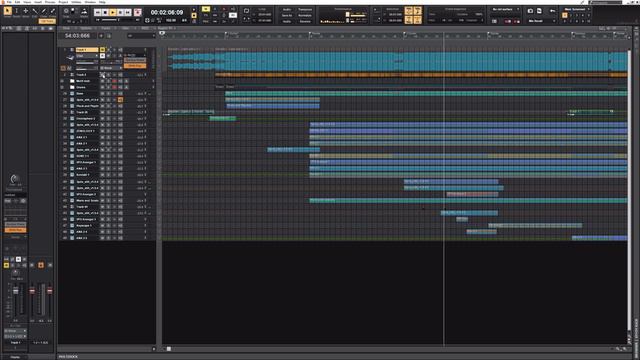Viewport: 640px width, 360px height.
Task: Click the track icon of the Bass track
Action: pos(72,93)
